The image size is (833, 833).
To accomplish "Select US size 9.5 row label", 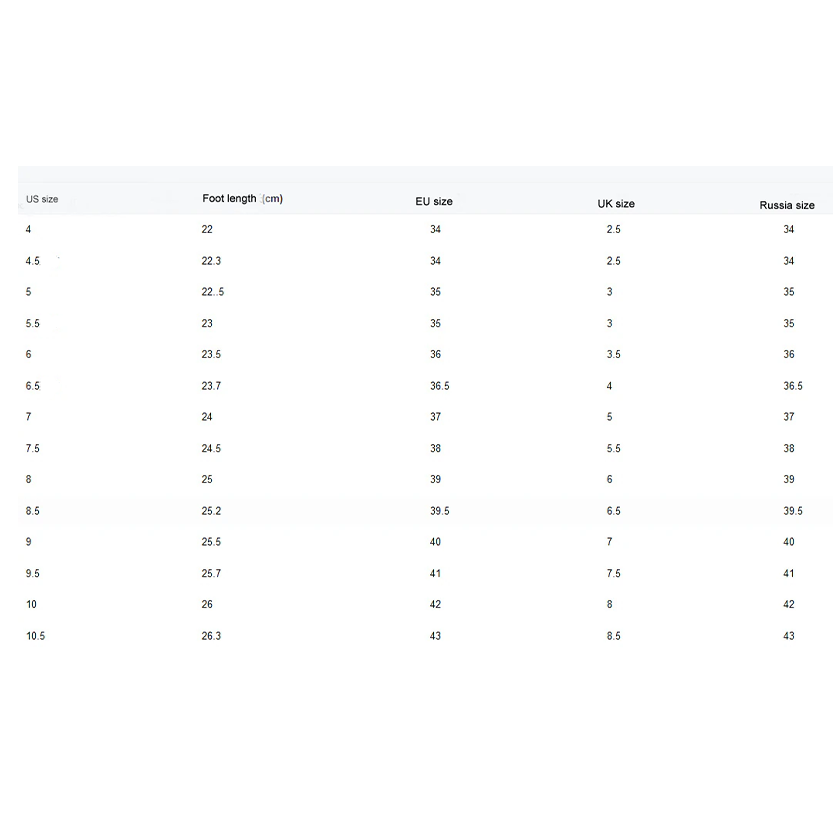I will (x=33, y=574).
